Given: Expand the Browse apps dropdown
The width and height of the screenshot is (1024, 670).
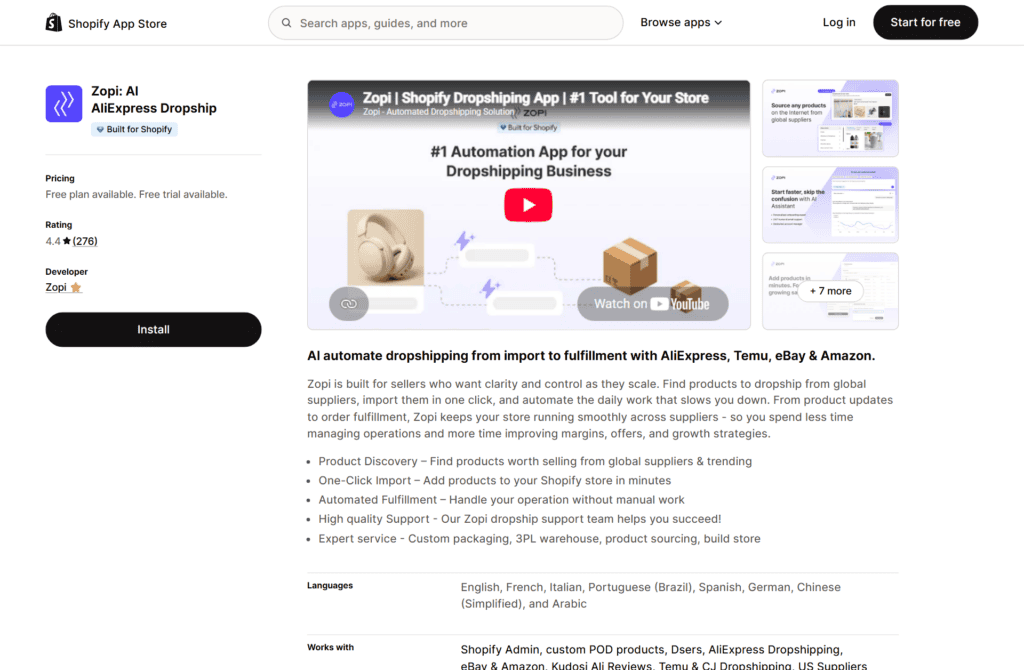Looking at the screenshot, I should (x=680, y=22).
